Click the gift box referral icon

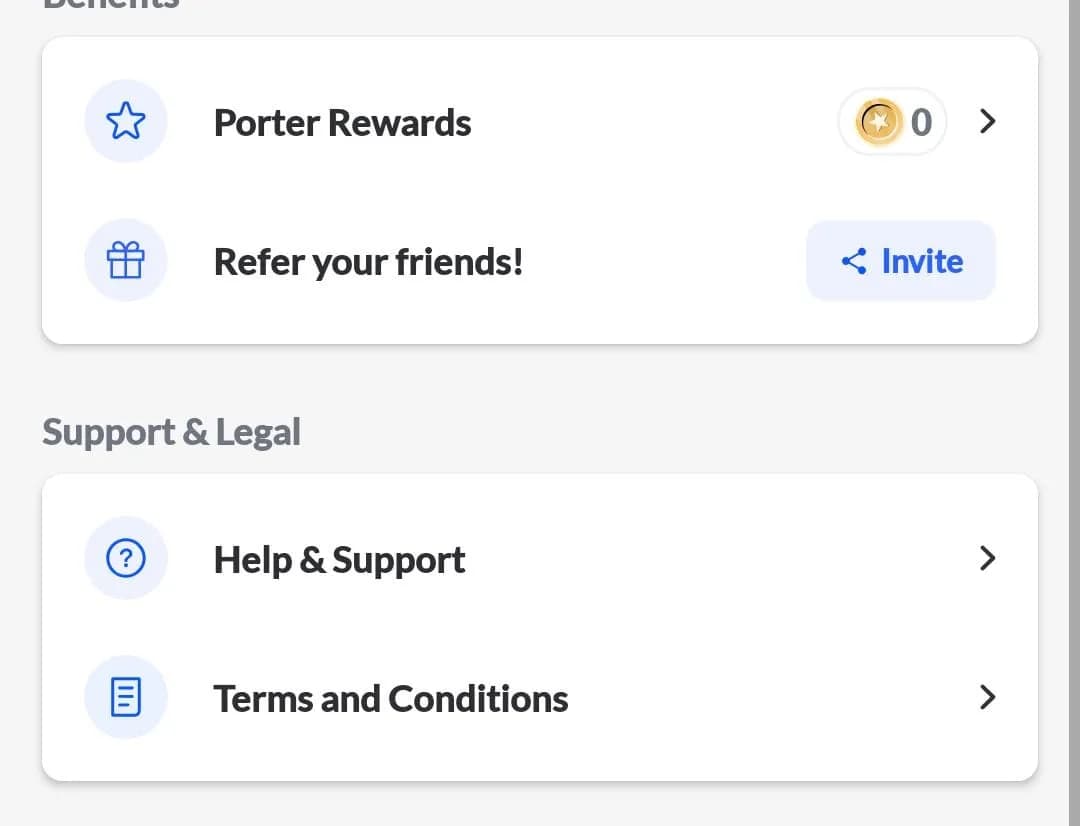click(126, 262)
